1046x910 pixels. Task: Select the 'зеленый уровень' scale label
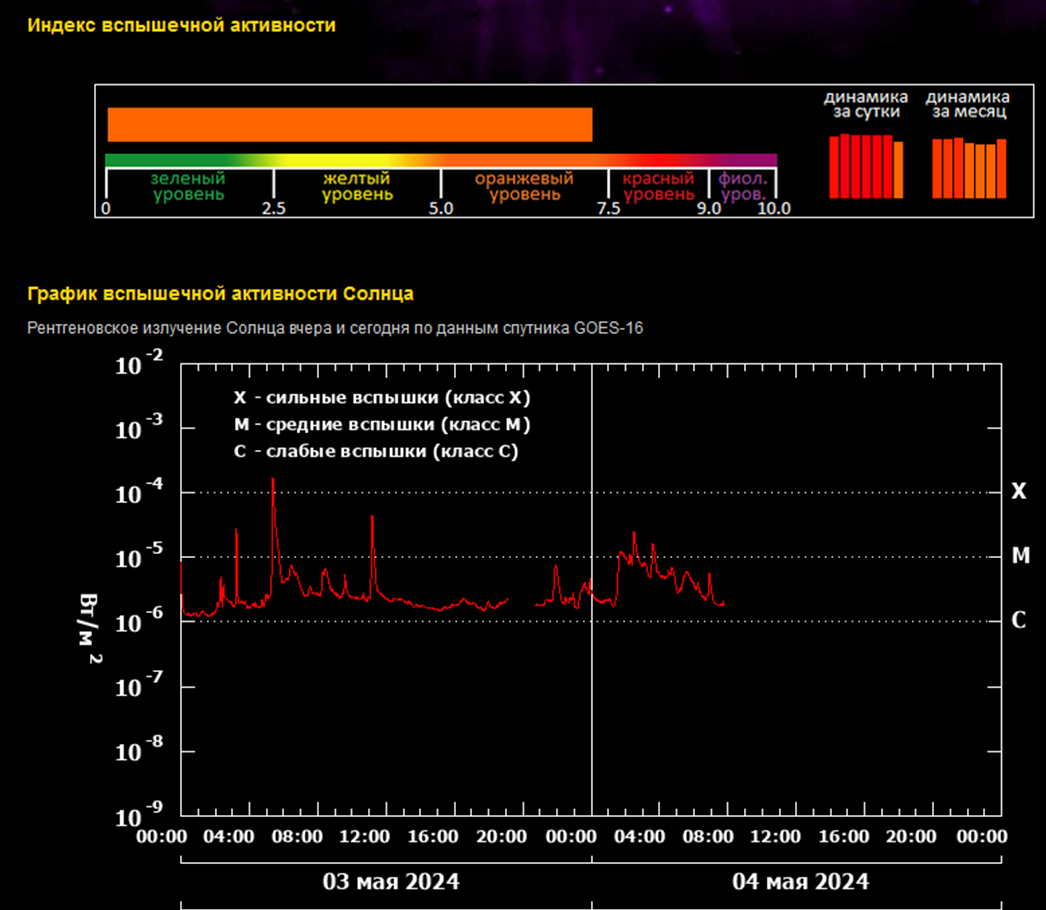(x=188, y=186)
